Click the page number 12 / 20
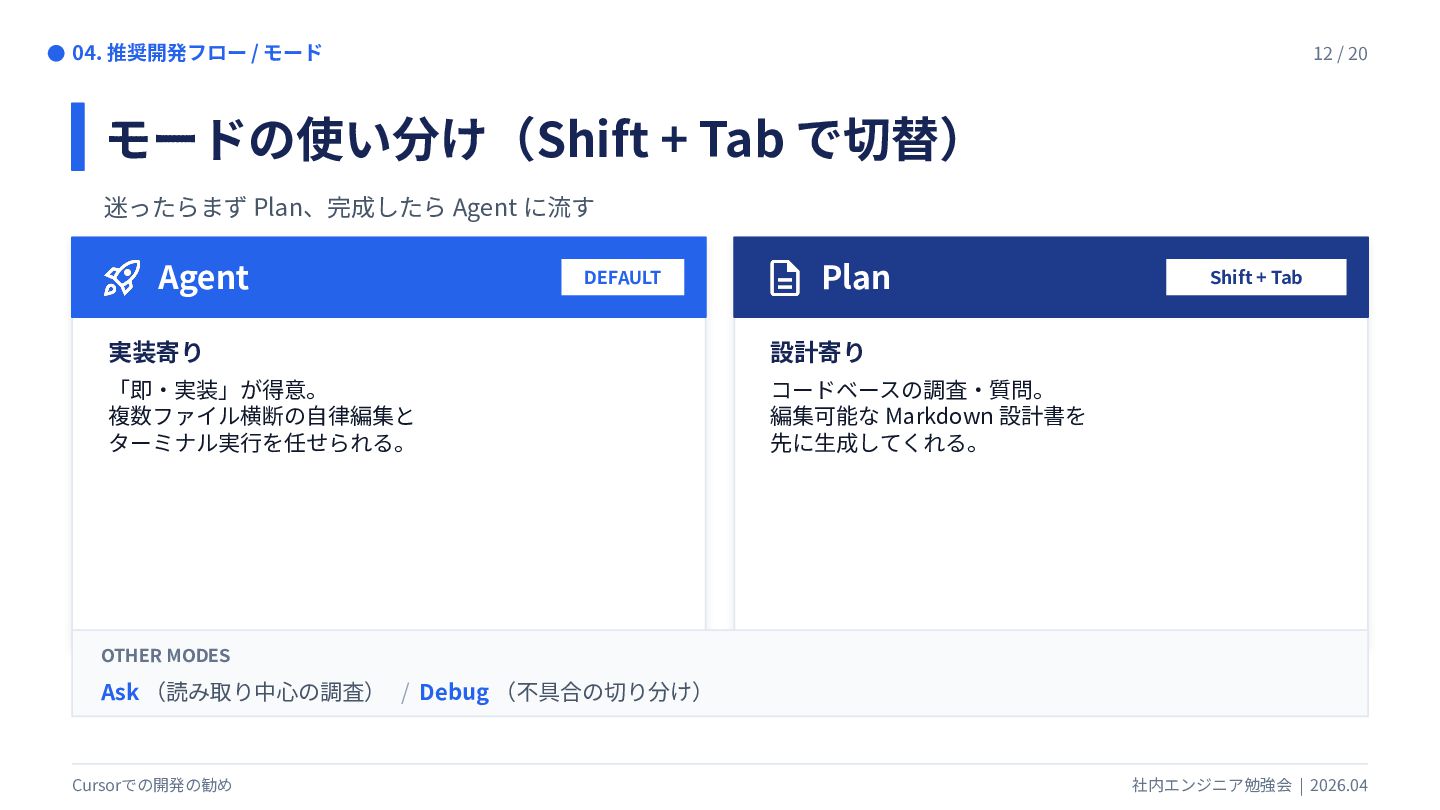This screenshot has width=1440, height=810. [x=1340, y=54]
